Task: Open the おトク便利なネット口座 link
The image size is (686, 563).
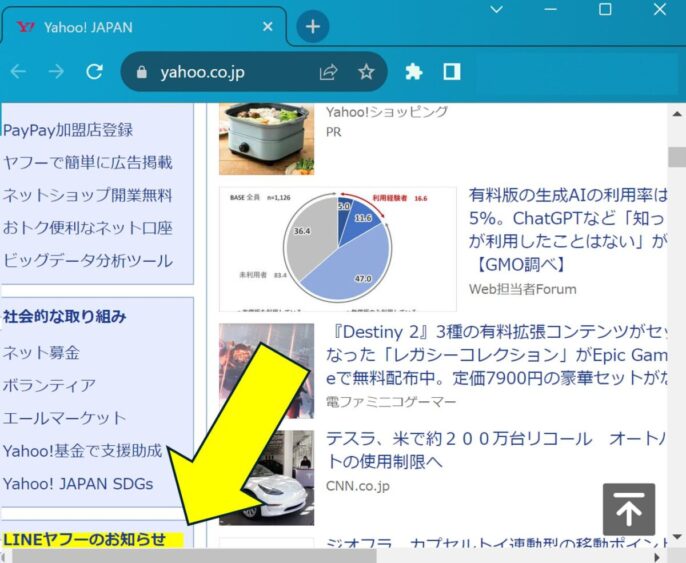Action: point(88,228)
